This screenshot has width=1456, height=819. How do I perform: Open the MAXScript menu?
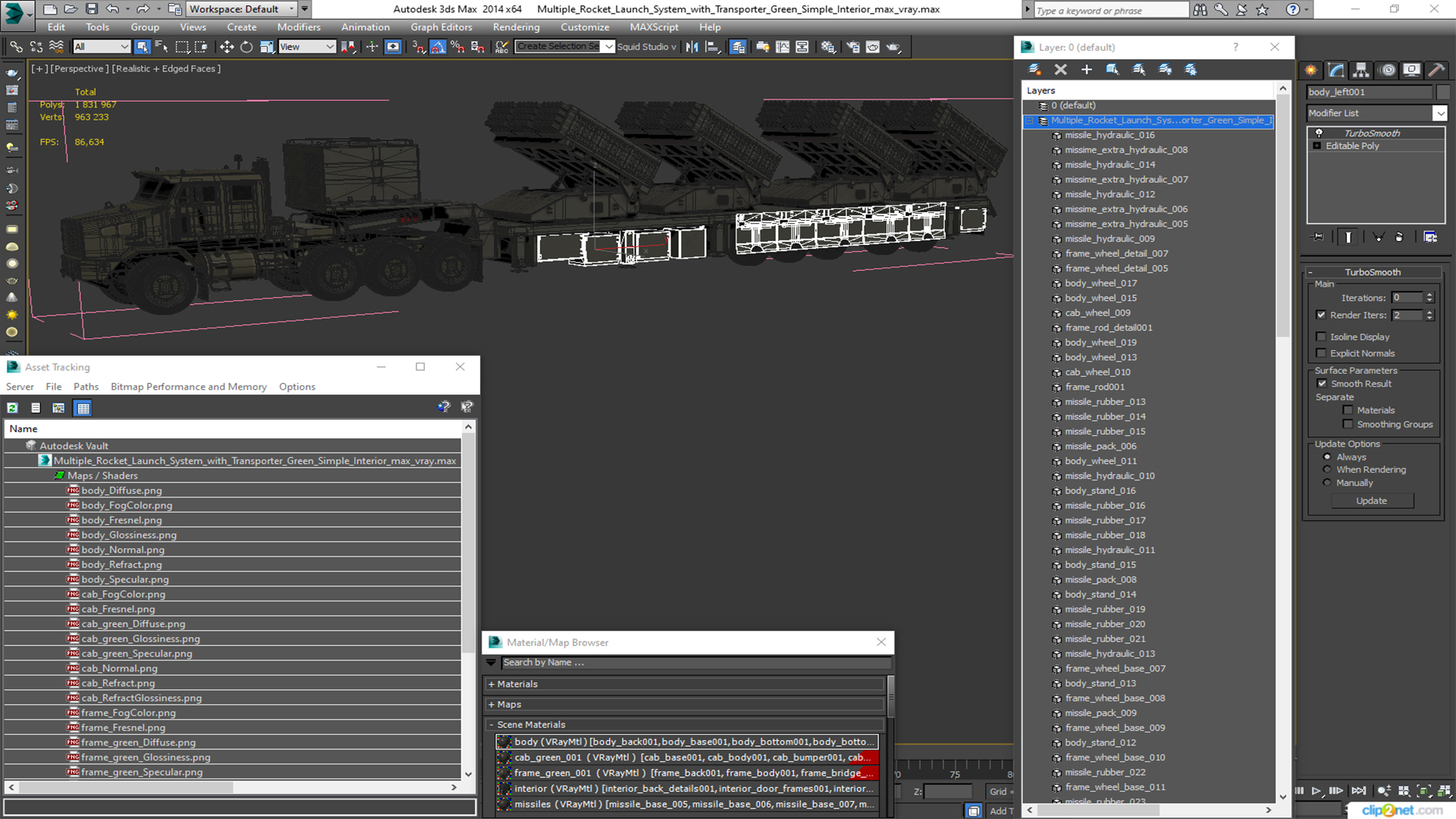[654, 27]
